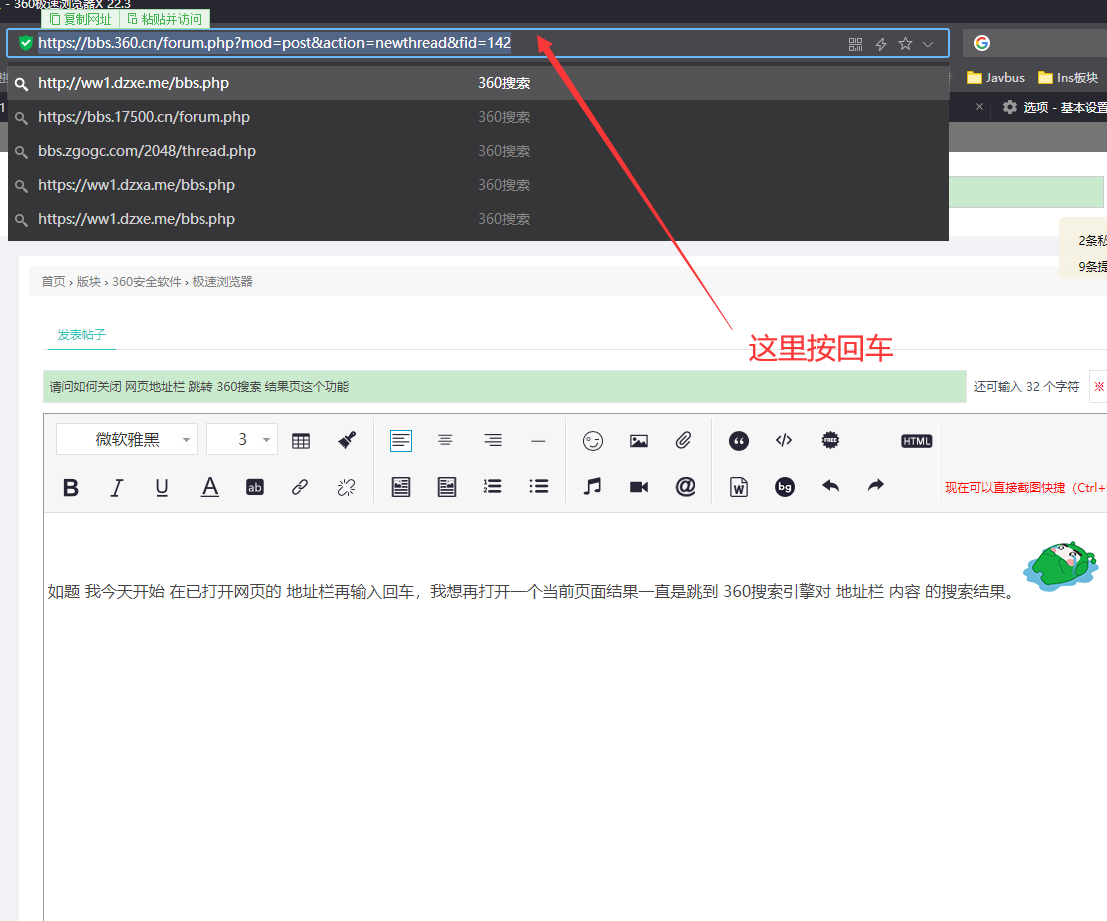
Task: Insert a table with the table icon
Action: tap(301, 441)
